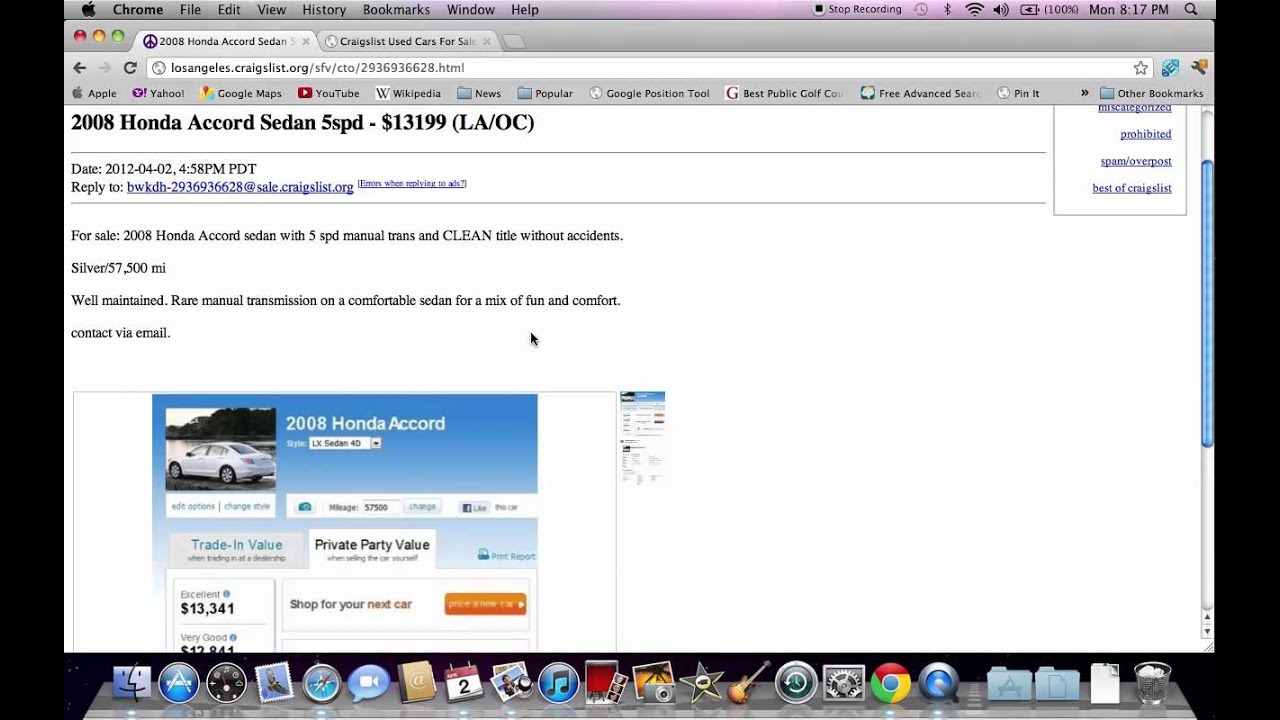Open Bluetooth menu bar icon
1280x720 pixels.
[x=948, y=9]
